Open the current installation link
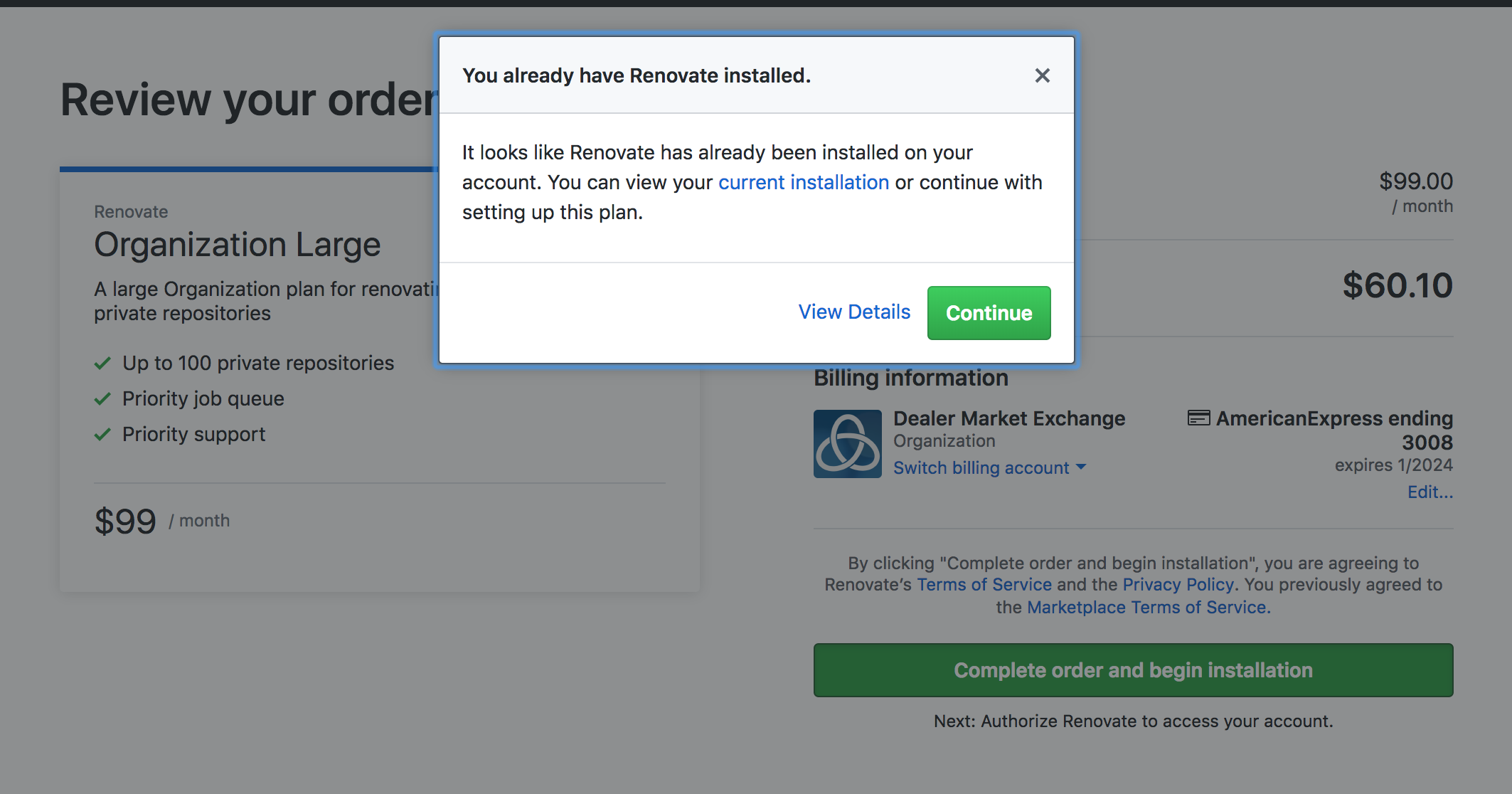This screenshot has width=1512, height=794. coord(804,182)
